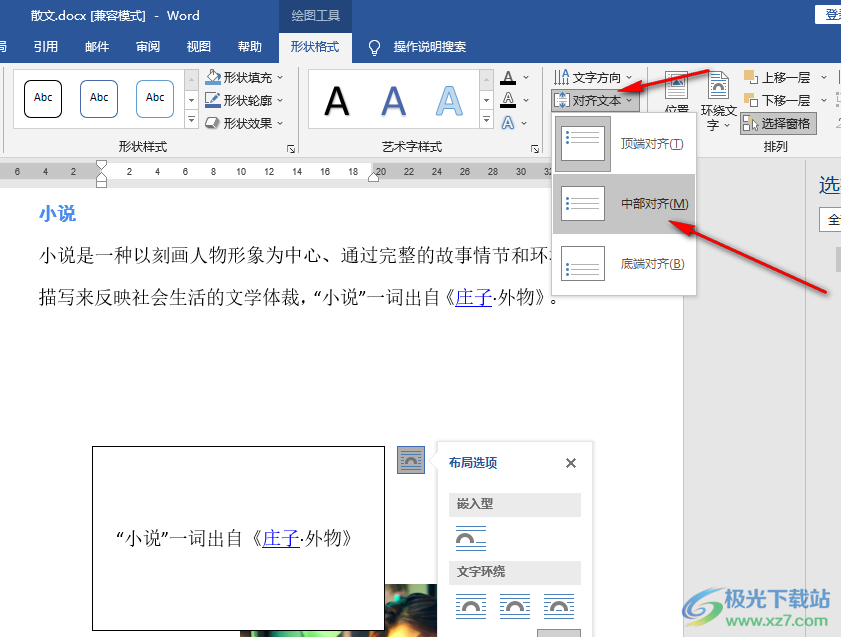Switch to the View (视图) tab
This screenshot has height=637, width=841.
(x=198, y=47)
